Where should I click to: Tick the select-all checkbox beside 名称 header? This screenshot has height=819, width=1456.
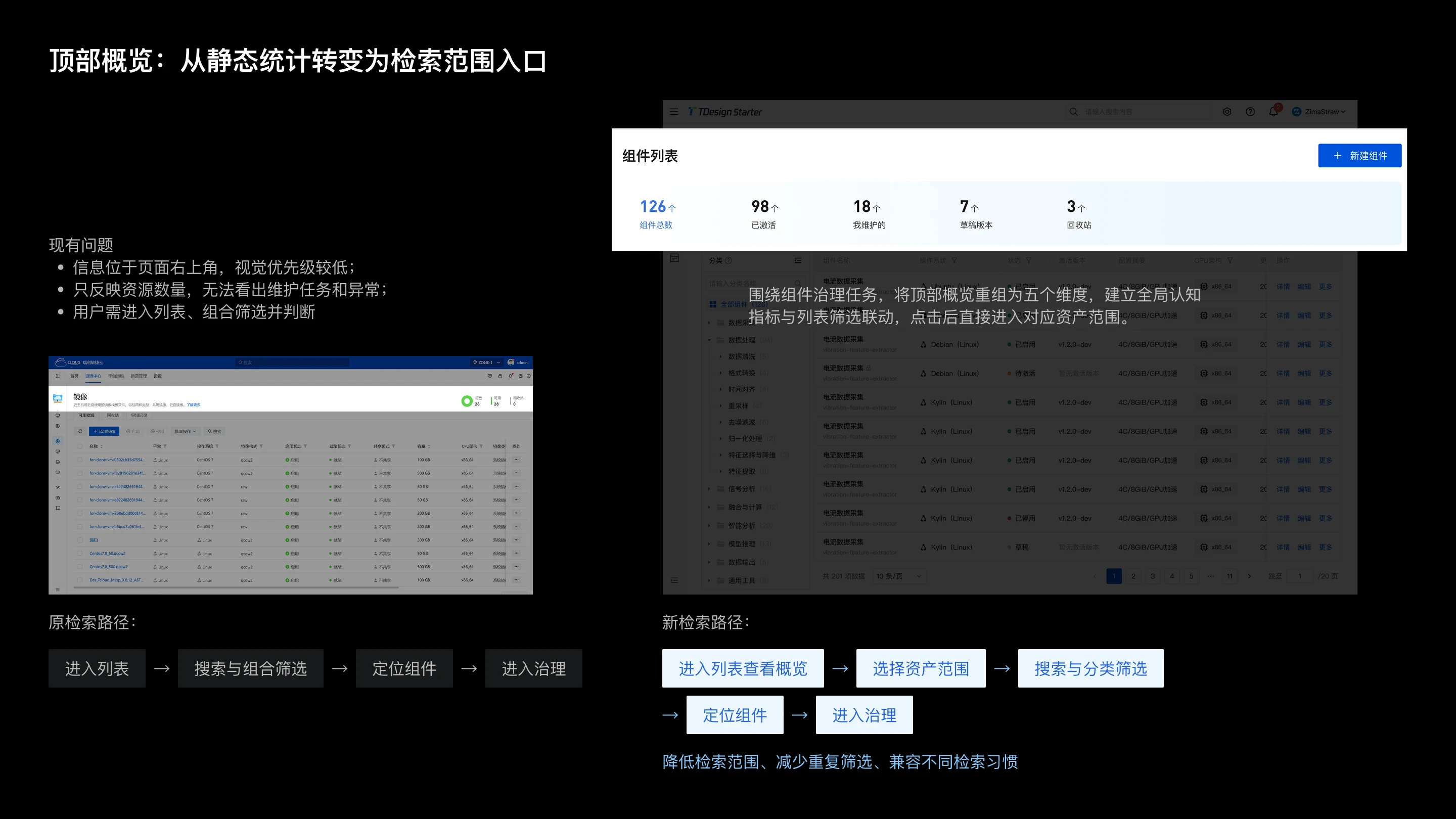[80, 446]
